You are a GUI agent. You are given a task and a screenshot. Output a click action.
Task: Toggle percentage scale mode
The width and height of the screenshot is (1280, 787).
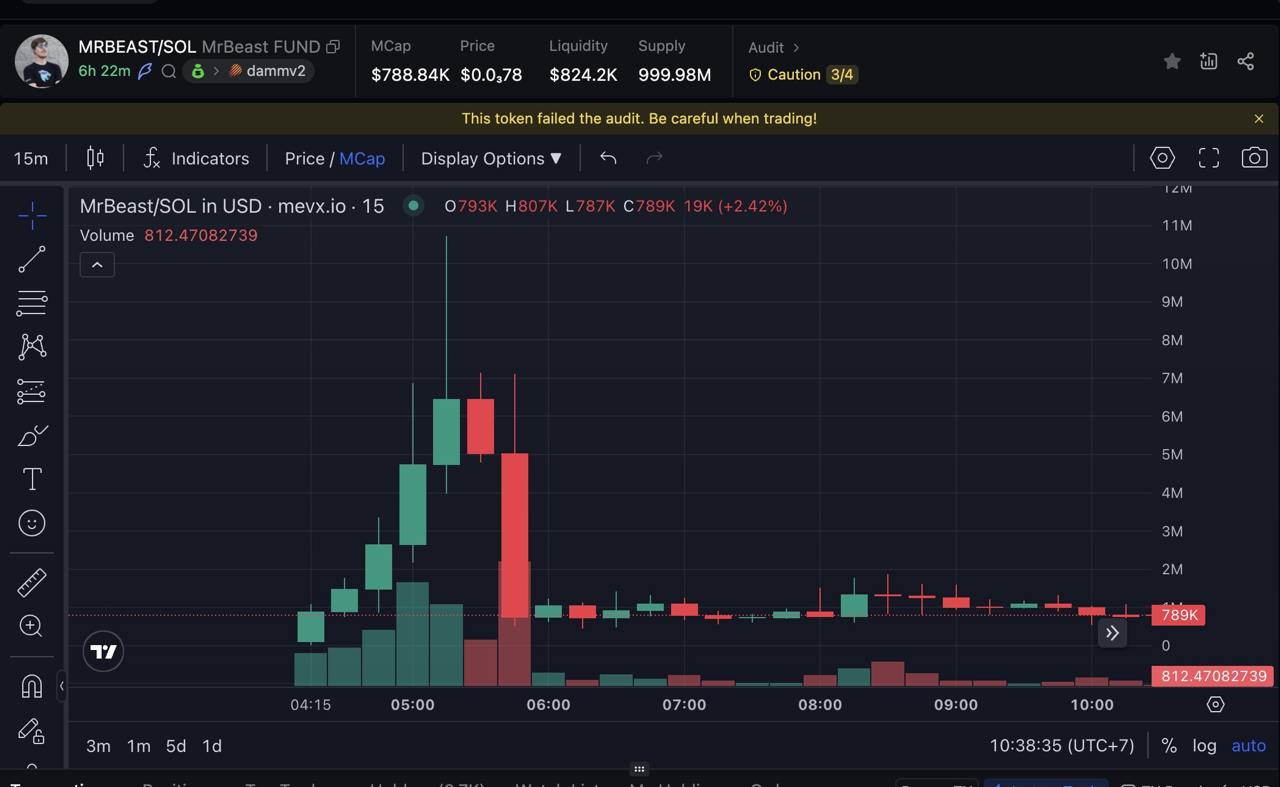tap(1168, 746)
